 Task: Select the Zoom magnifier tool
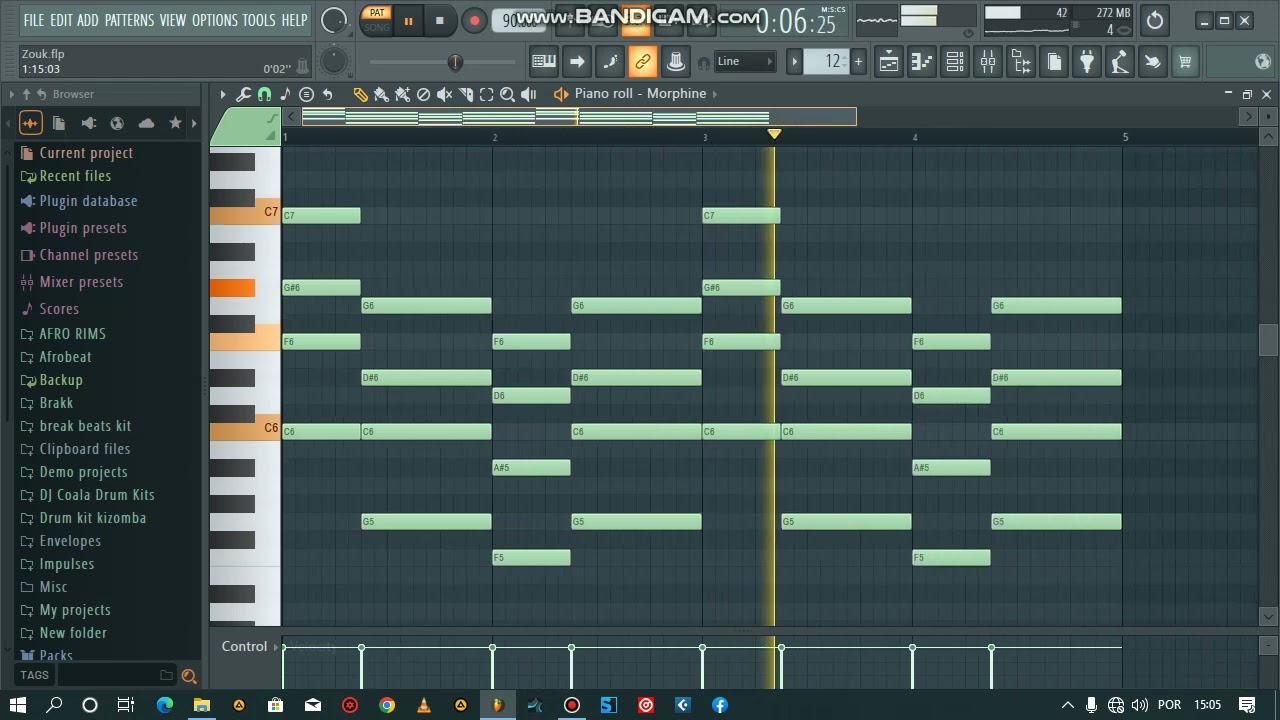[507, 94]
